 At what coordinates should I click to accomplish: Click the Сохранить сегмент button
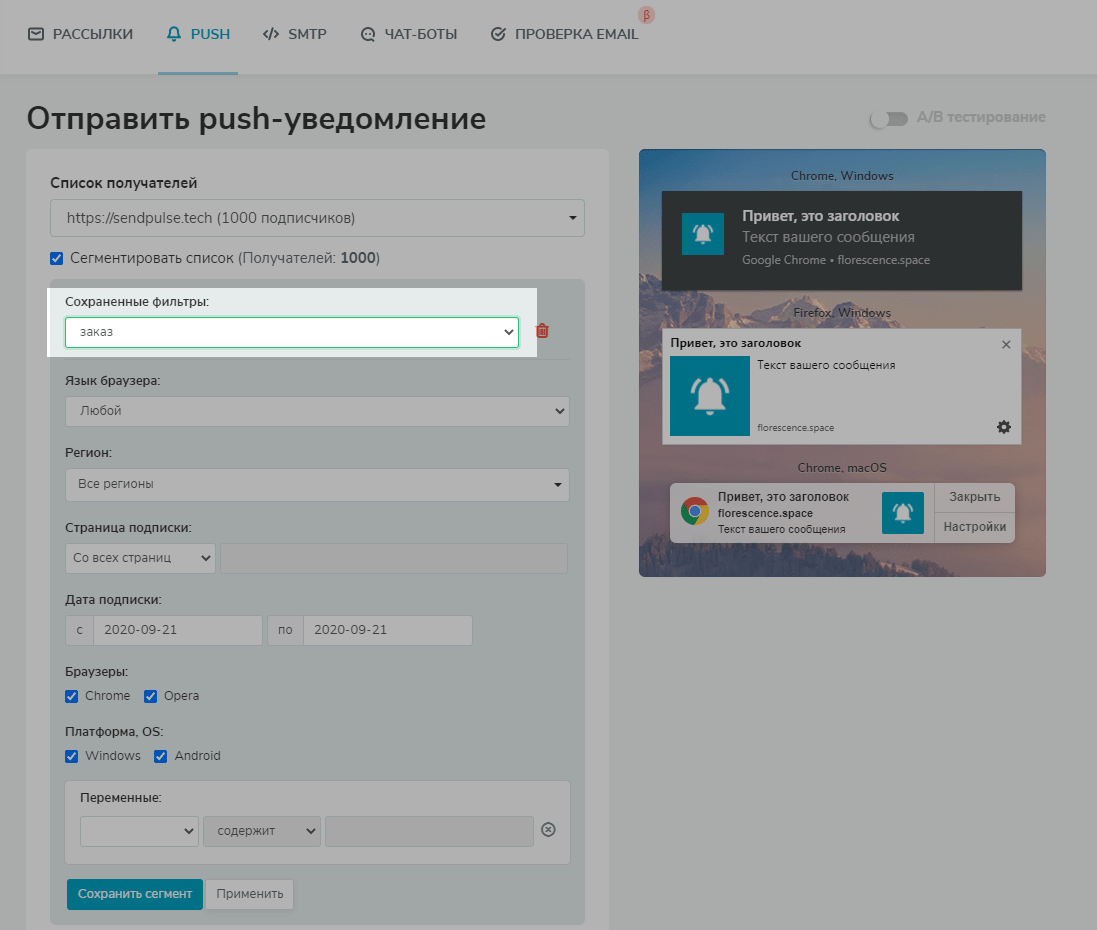[x=135, y=894]
